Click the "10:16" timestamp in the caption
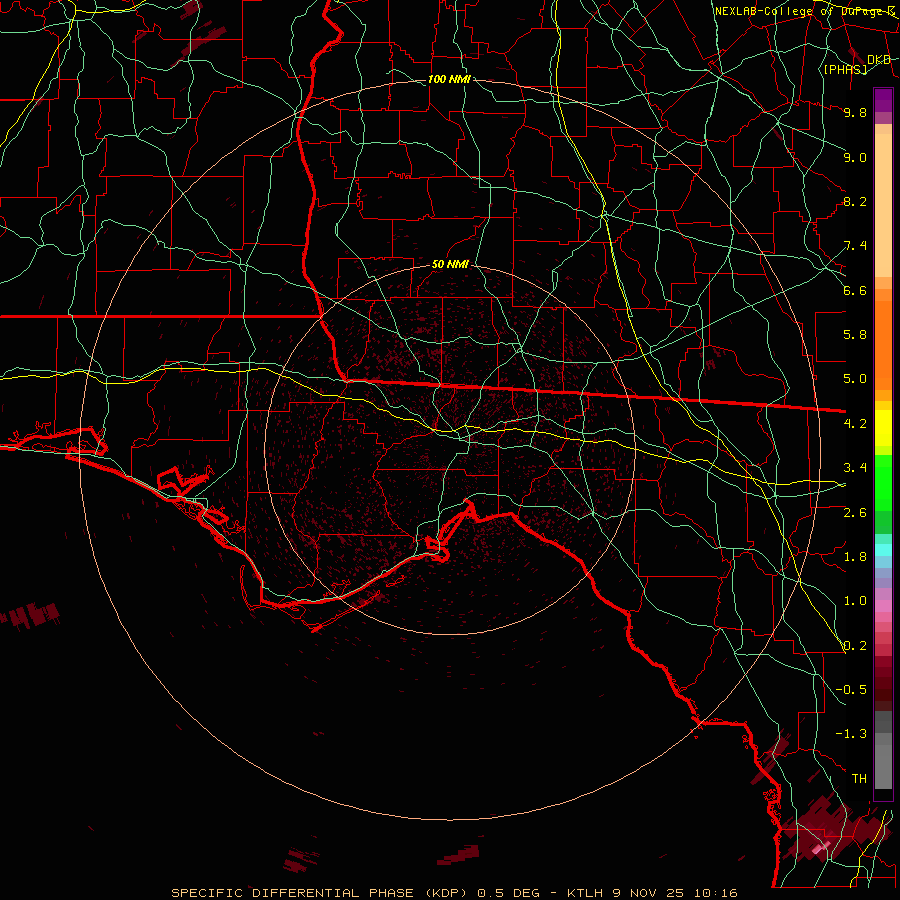900x900 pixels. tap(718, 893)
